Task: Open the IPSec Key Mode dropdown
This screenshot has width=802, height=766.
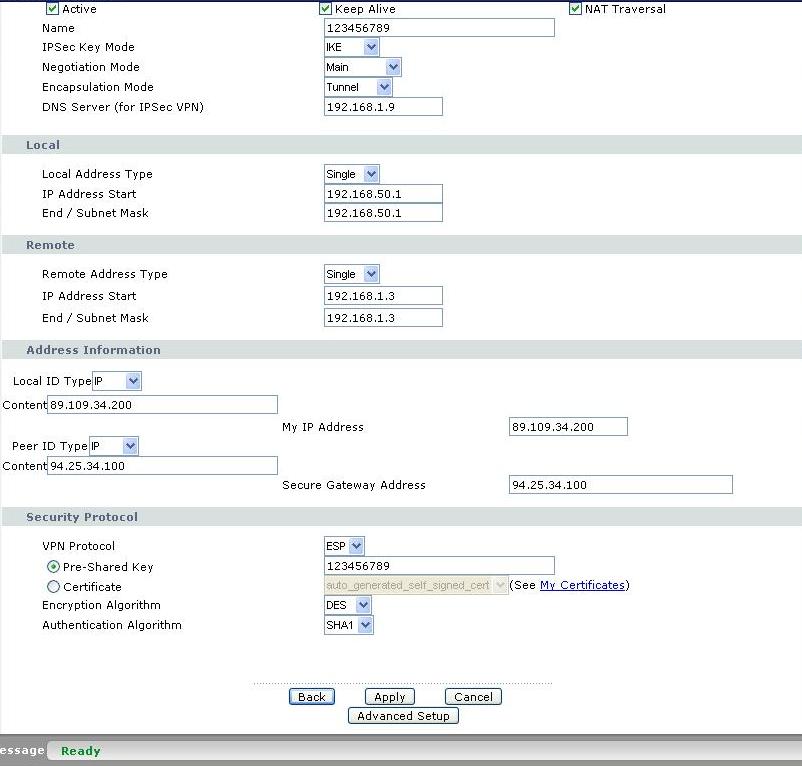Action: pos(351,47)
